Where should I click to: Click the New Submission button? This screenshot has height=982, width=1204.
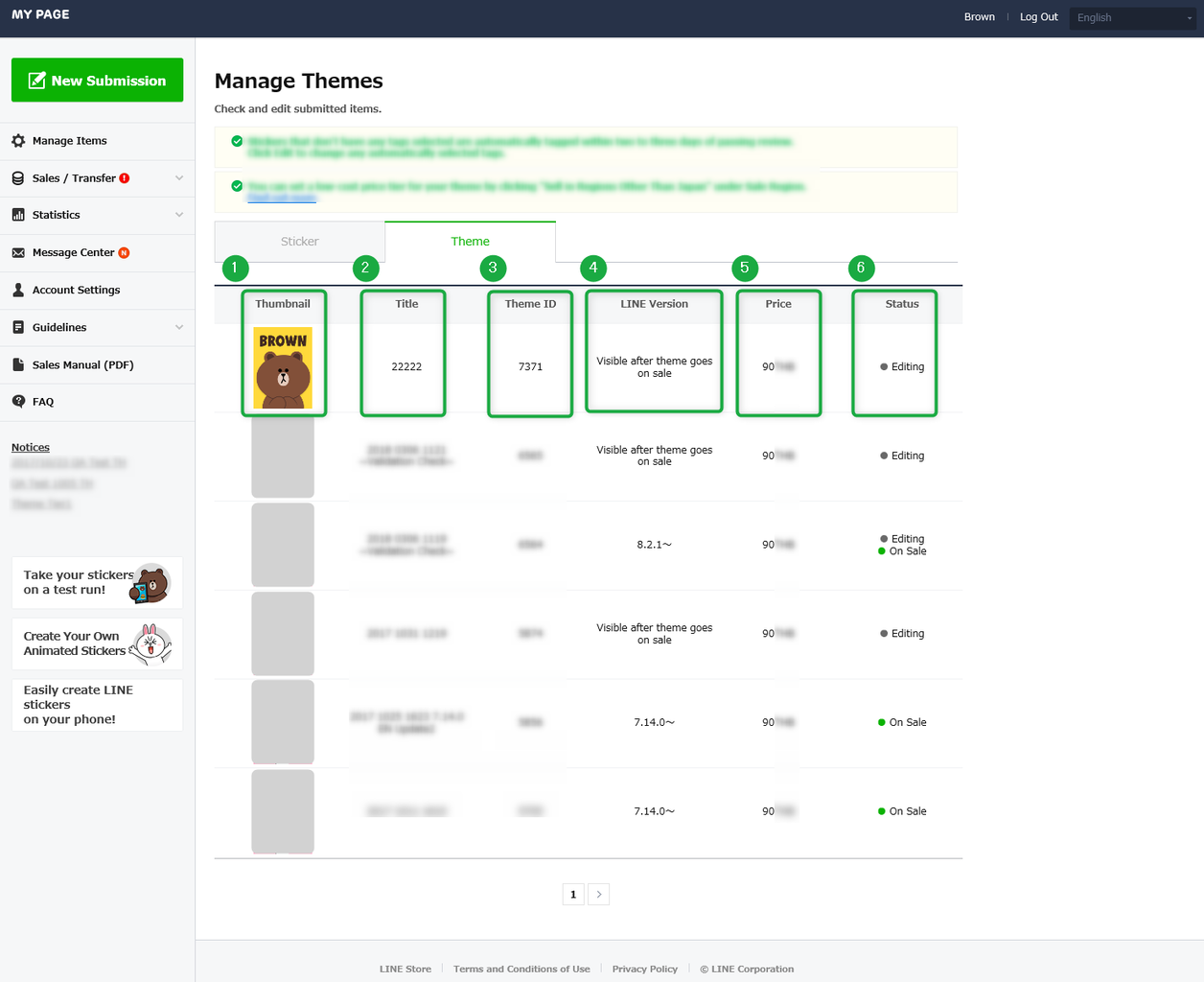[x=97, y=81]
